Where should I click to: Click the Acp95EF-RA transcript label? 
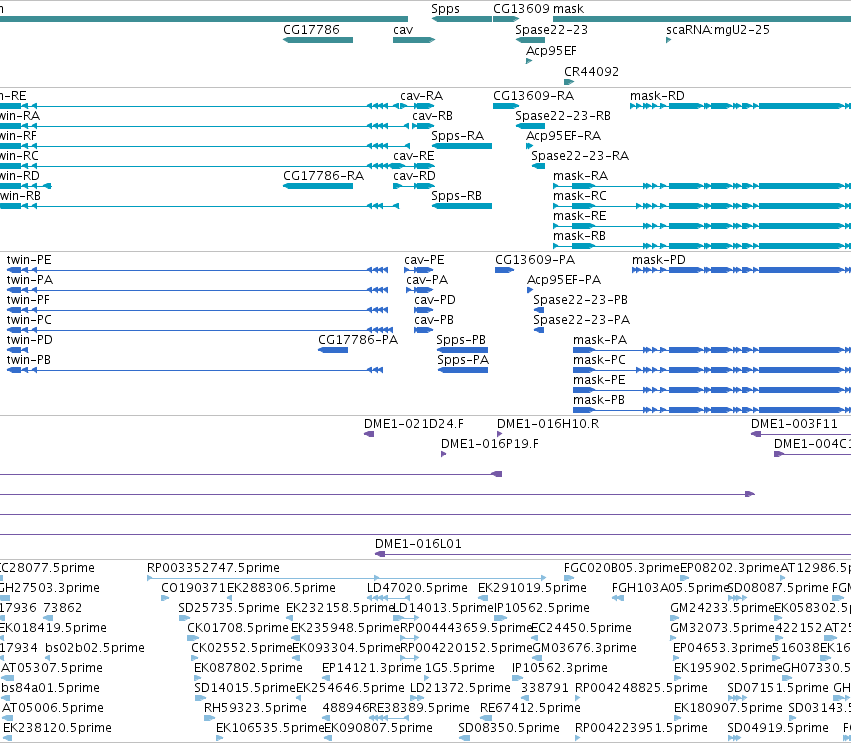click(563, 136)
